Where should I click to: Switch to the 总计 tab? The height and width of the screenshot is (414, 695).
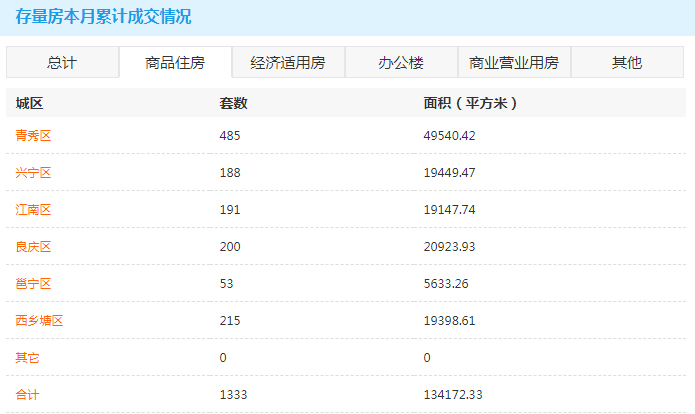coord(62,62)
